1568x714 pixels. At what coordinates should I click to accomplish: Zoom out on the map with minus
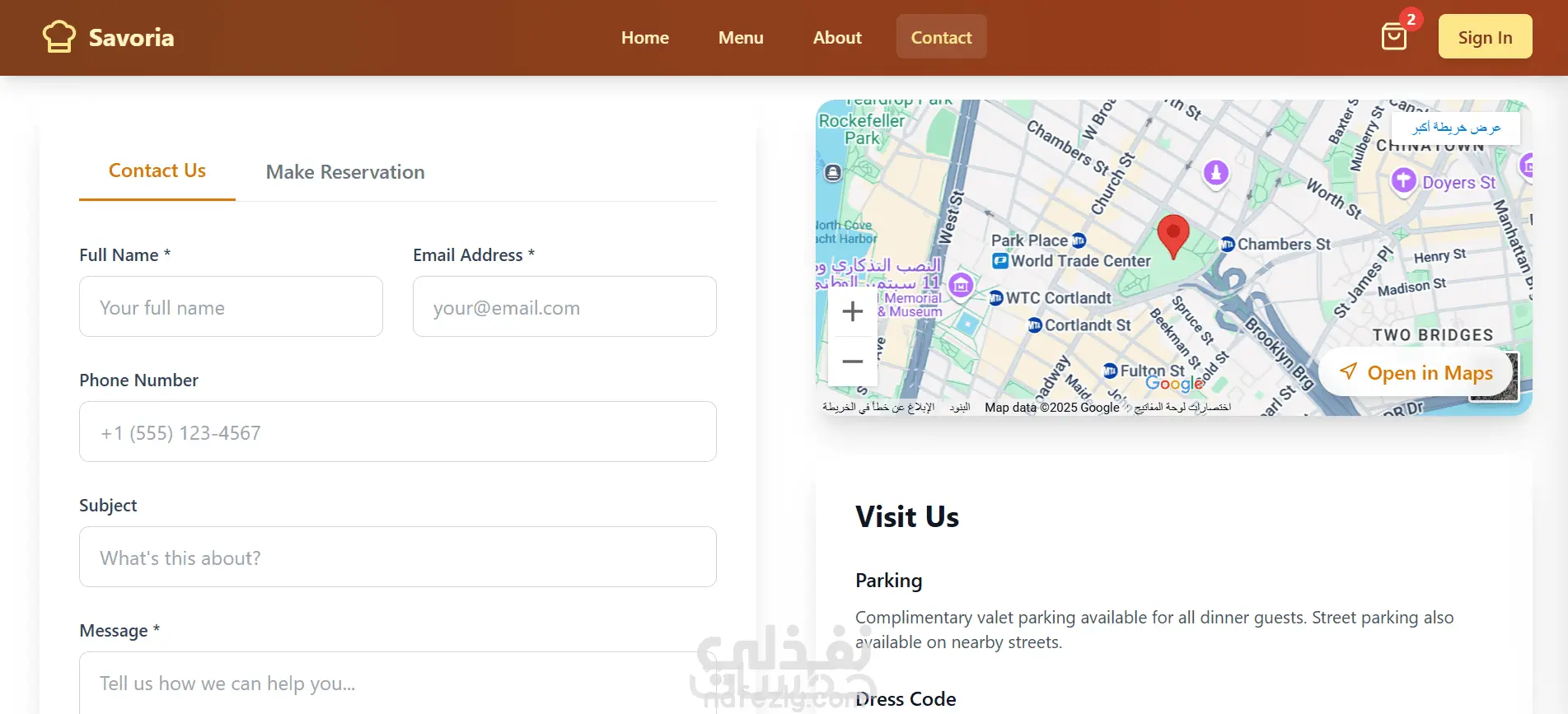(x=853, y=362)
